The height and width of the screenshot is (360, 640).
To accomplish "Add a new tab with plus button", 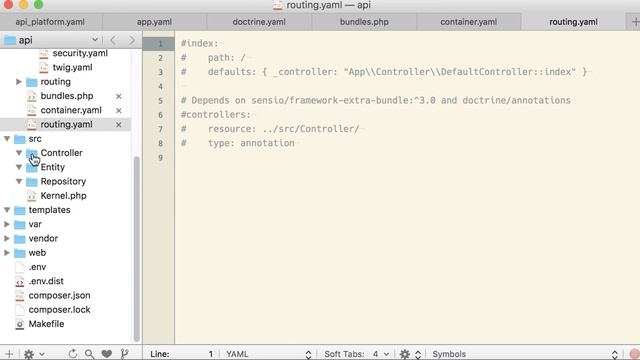I will 635,22.
